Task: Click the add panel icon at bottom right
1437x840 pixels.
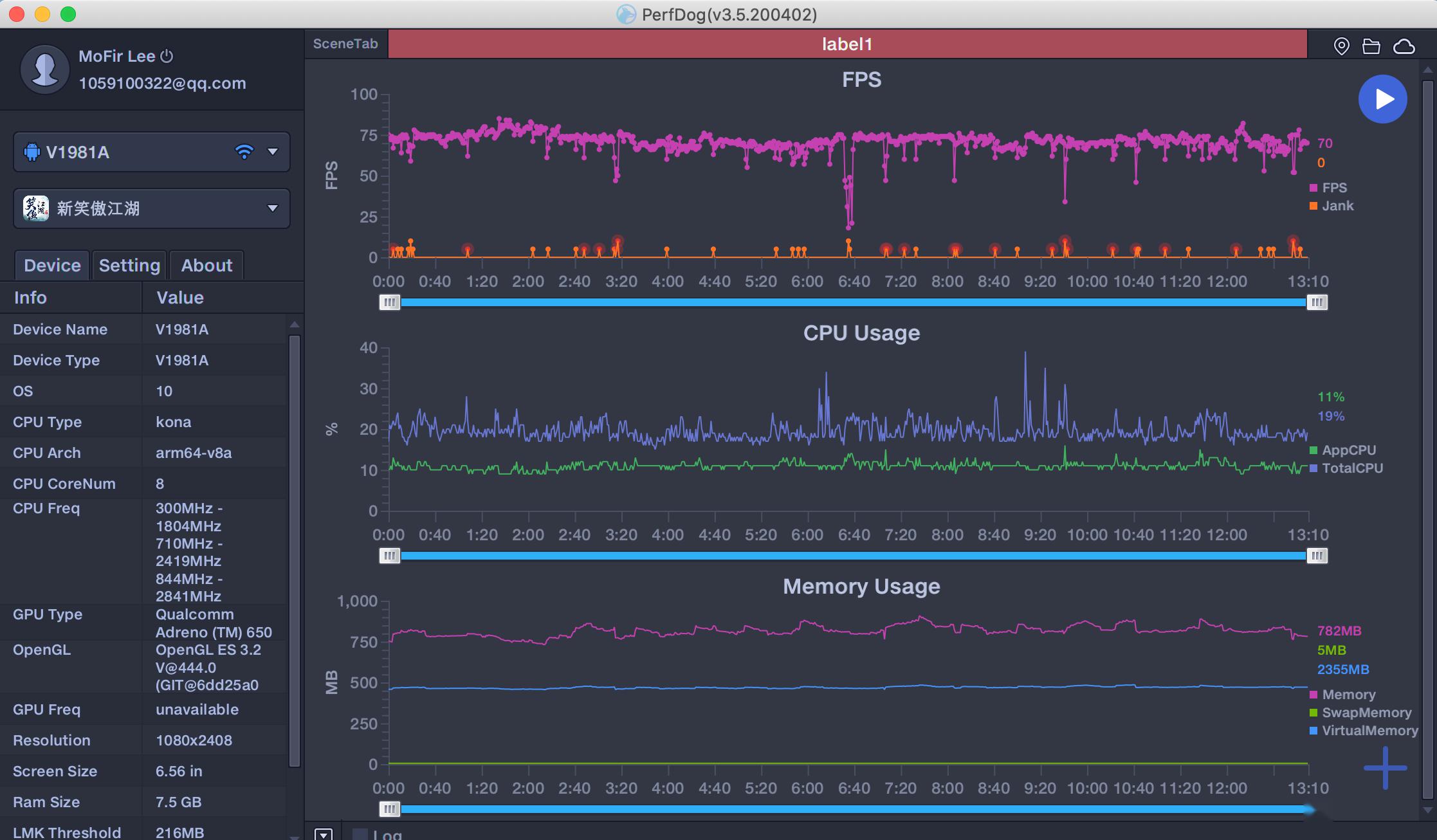Action: click(1384, 768)
